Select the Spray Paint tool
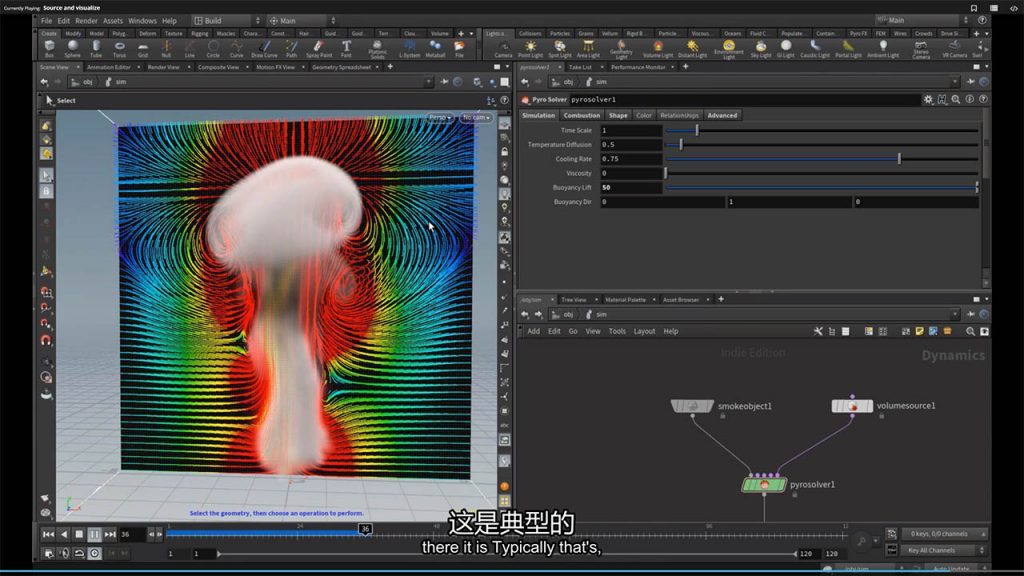Viewport: 1024px width, 576px height. (x=319, y=48)
